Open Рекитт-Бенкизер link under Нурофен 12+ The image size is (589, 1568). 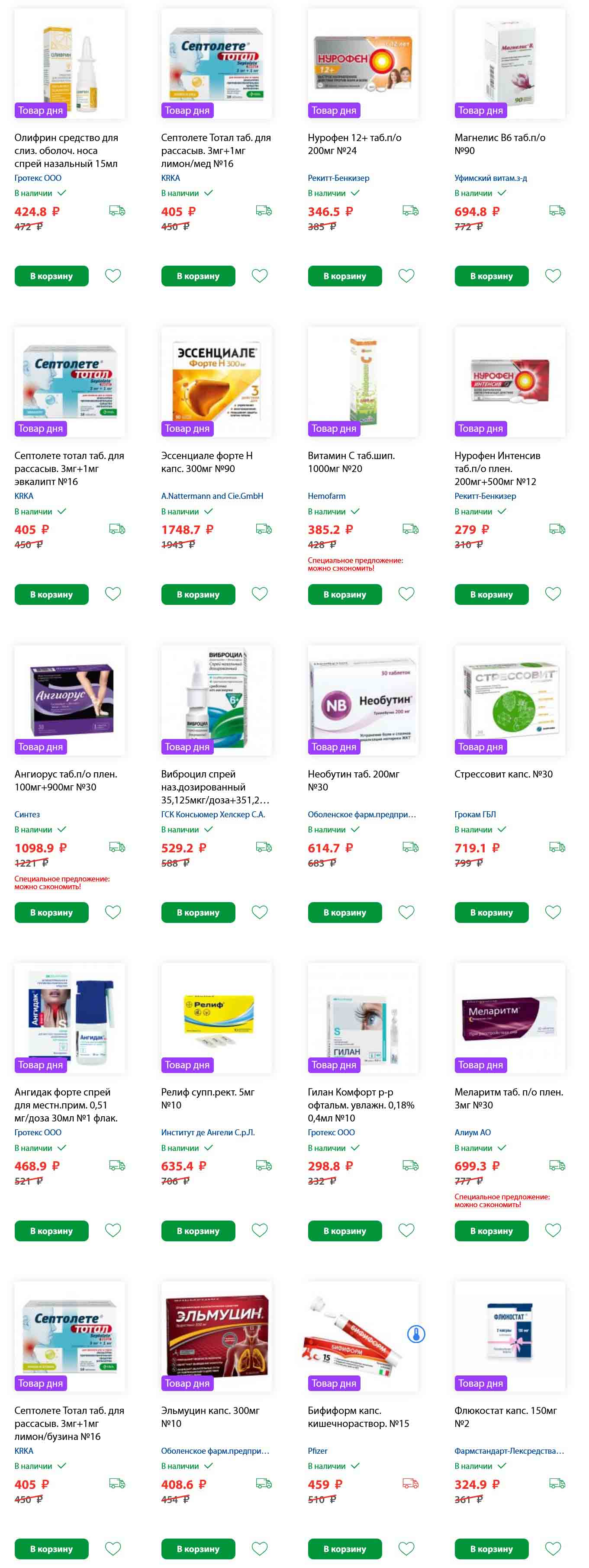coord(339,178)
